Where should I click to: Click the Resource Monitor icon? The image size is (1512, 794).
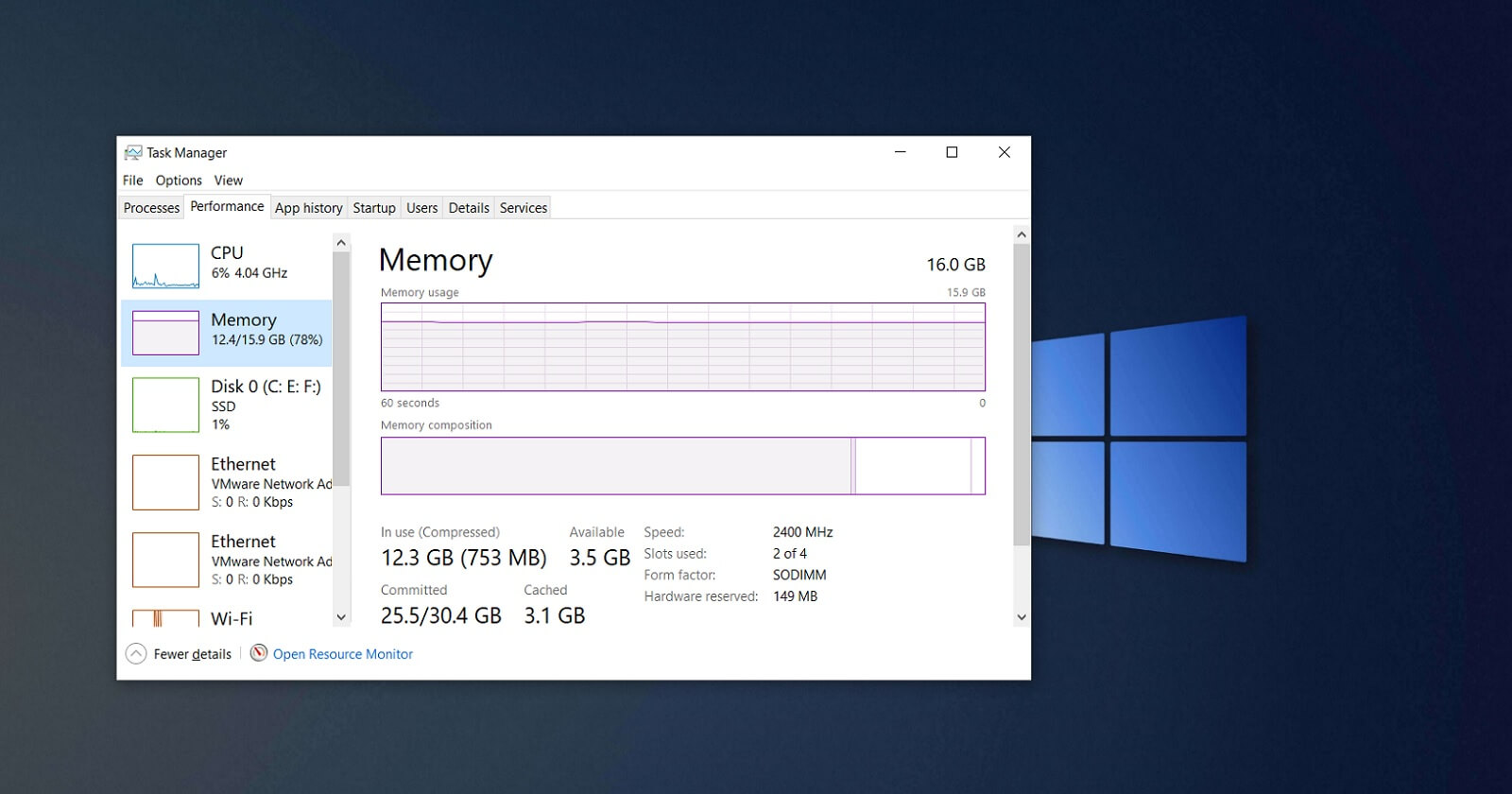pyautogui.click(x=259, y=653)
